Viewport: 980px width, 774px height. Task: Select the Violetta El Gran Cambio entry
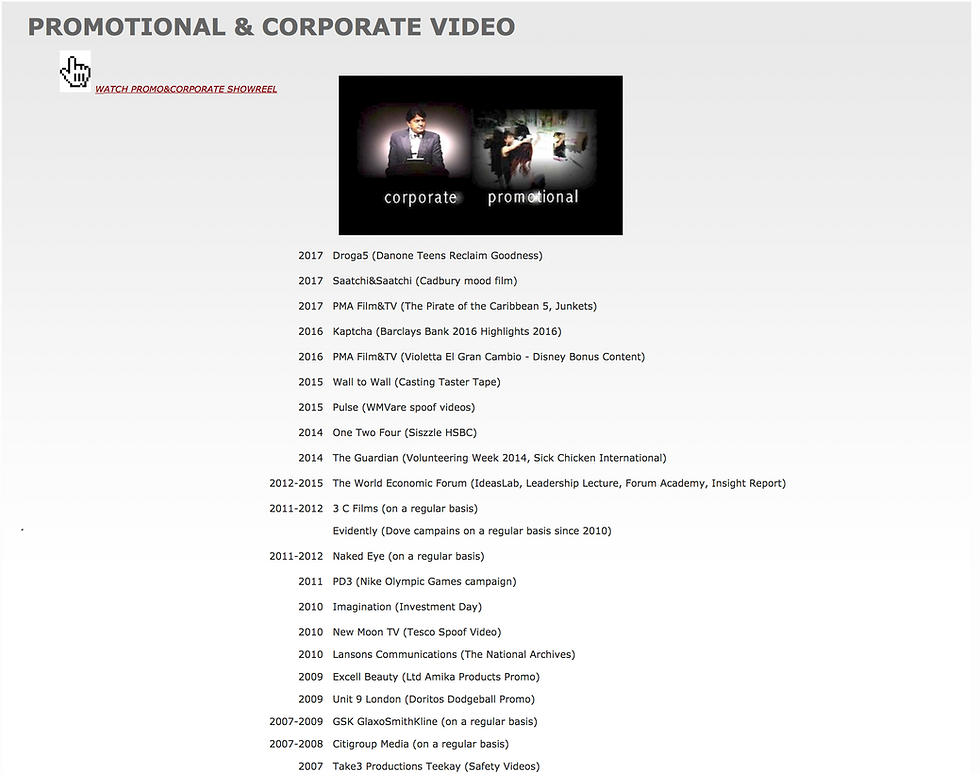coord(489,357)
